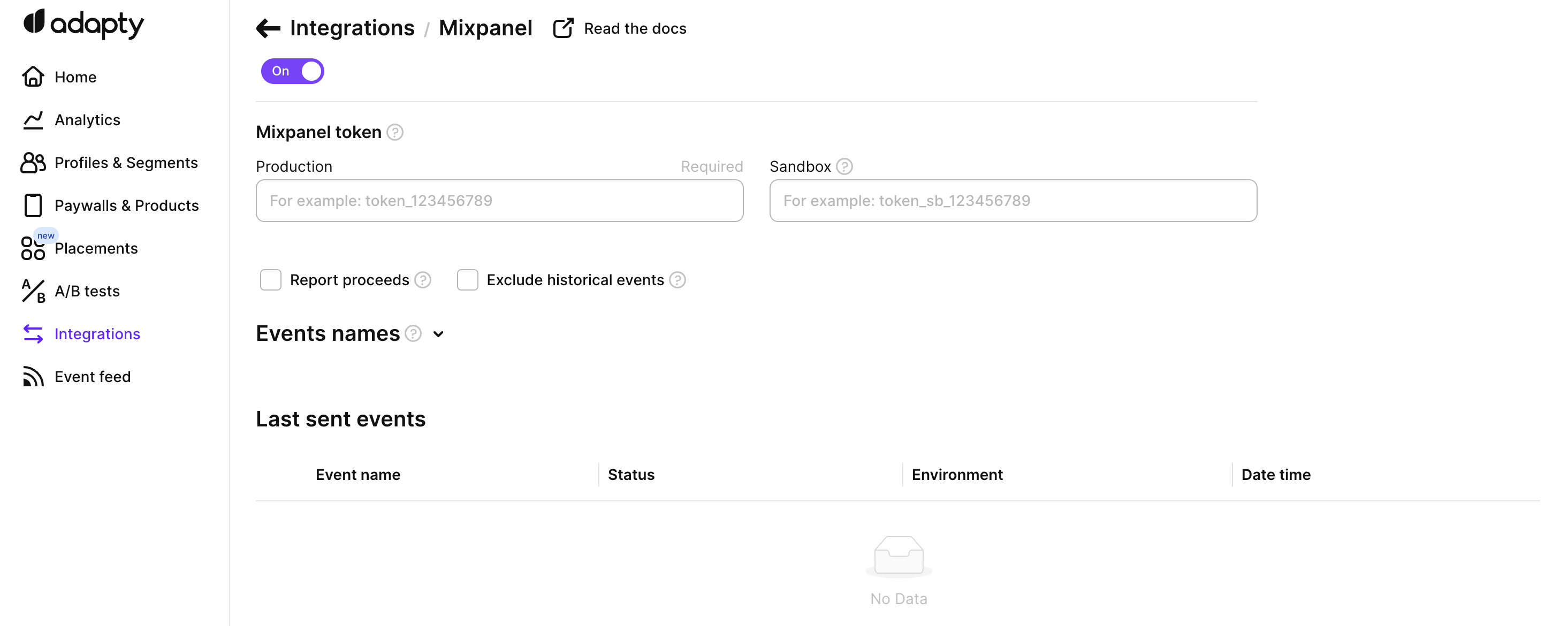Image resolution: width=1568 pixels, height=626 pixels.
Task: Focus the Production token input field
Action: 499,201
